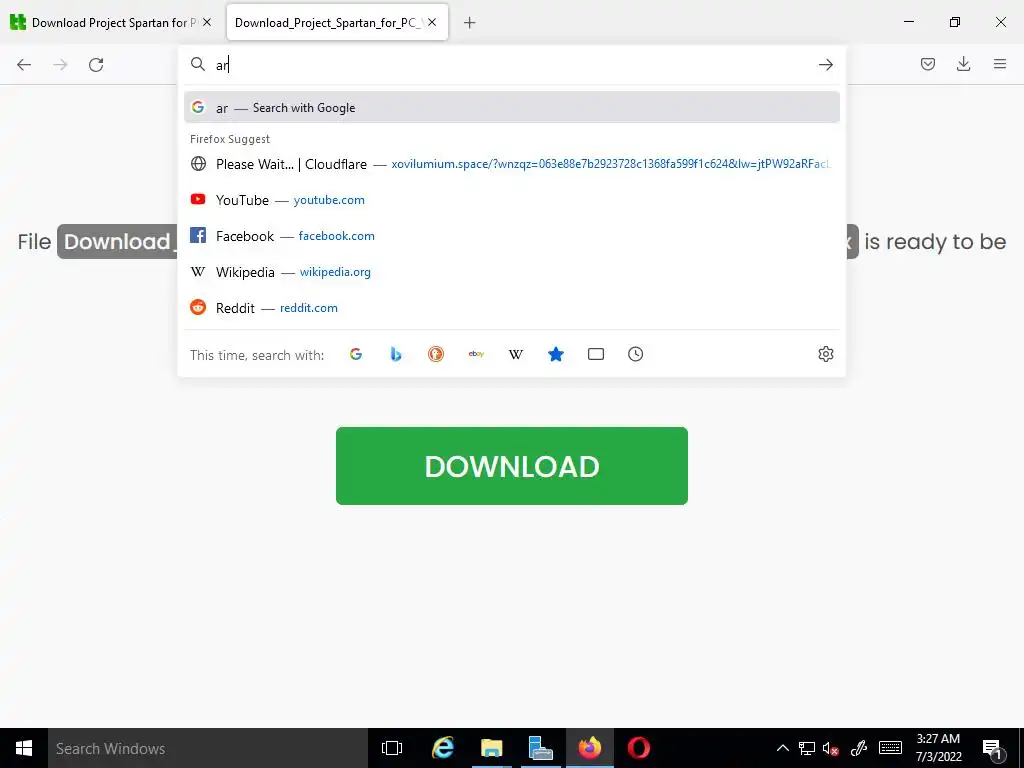Screen dimensions: 1024x768
Task: Search history via the clock icon
Action: [635, 354]
